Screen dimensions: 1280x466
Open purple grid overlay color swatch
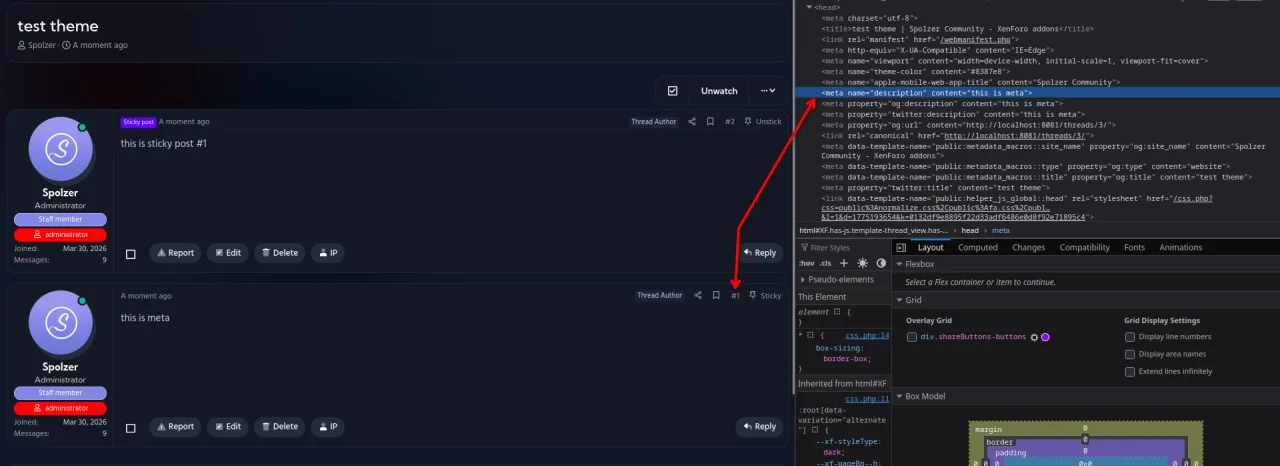(1045, 337)
